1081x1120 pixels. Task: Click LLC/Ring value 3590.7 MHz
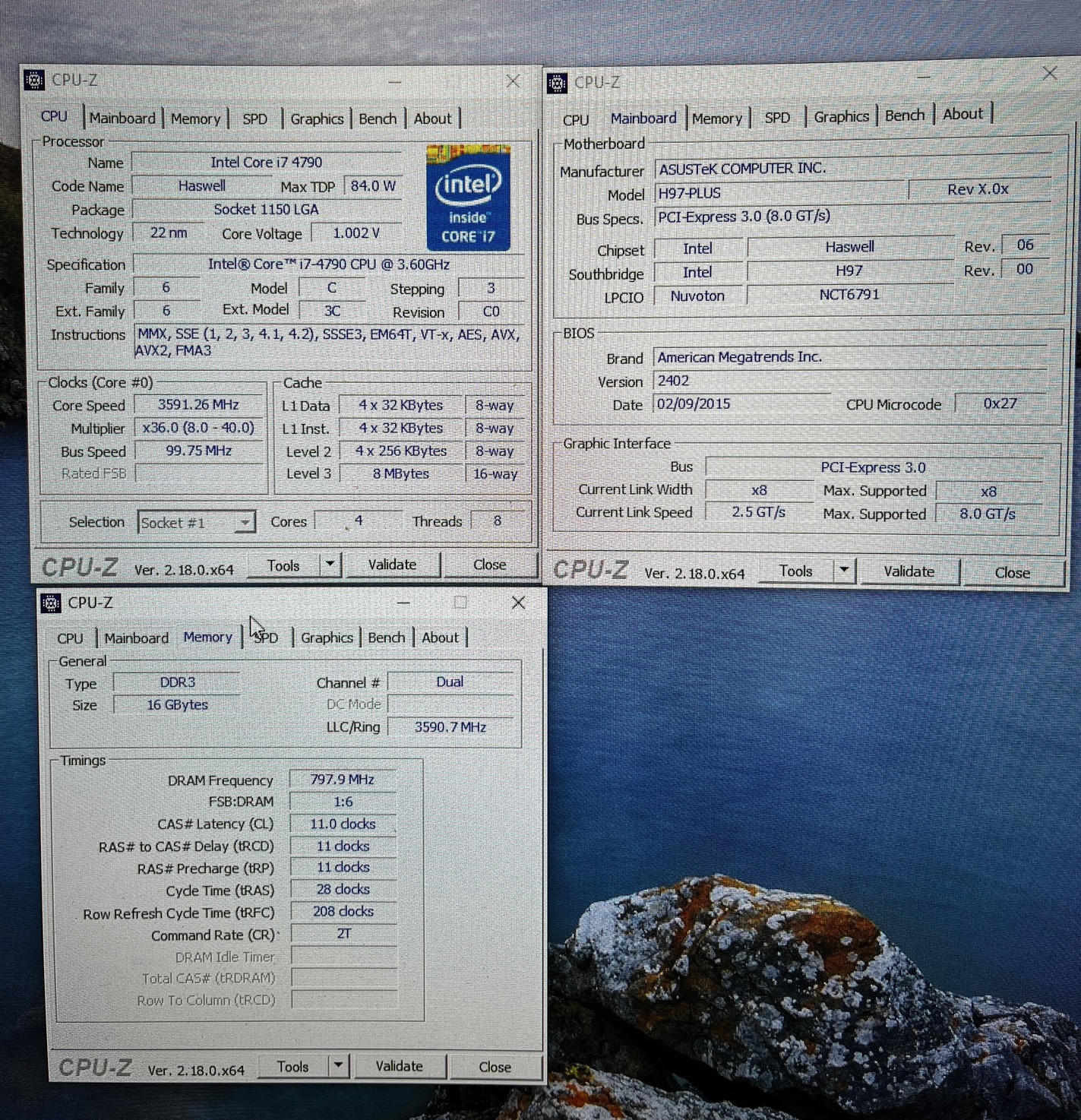click(x=450, y=727)
